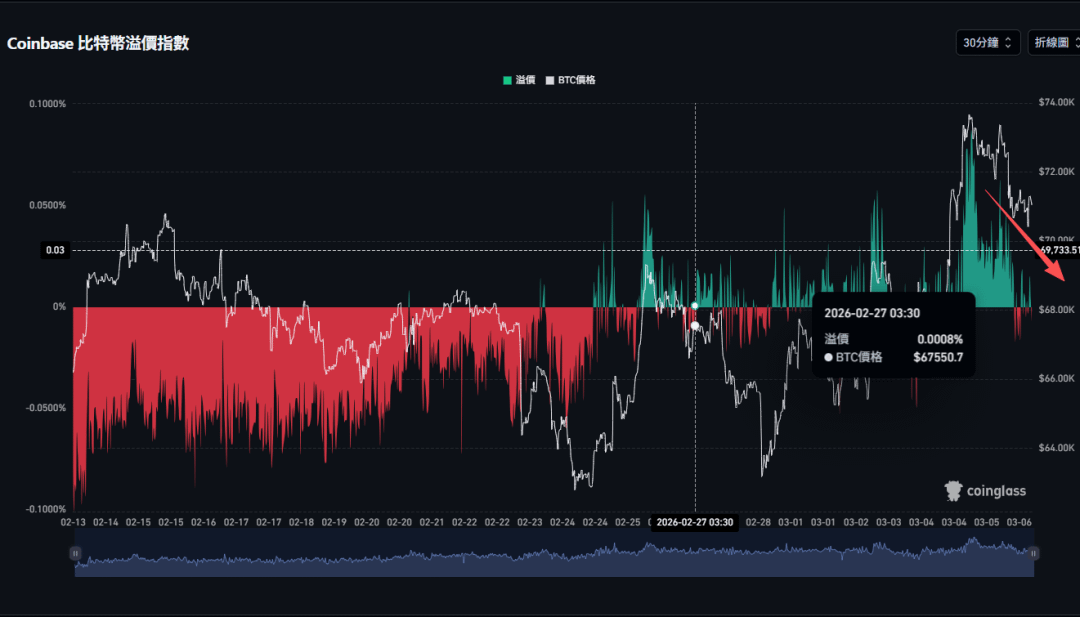Click the 03-06 date label

[x=1019, y=522]
